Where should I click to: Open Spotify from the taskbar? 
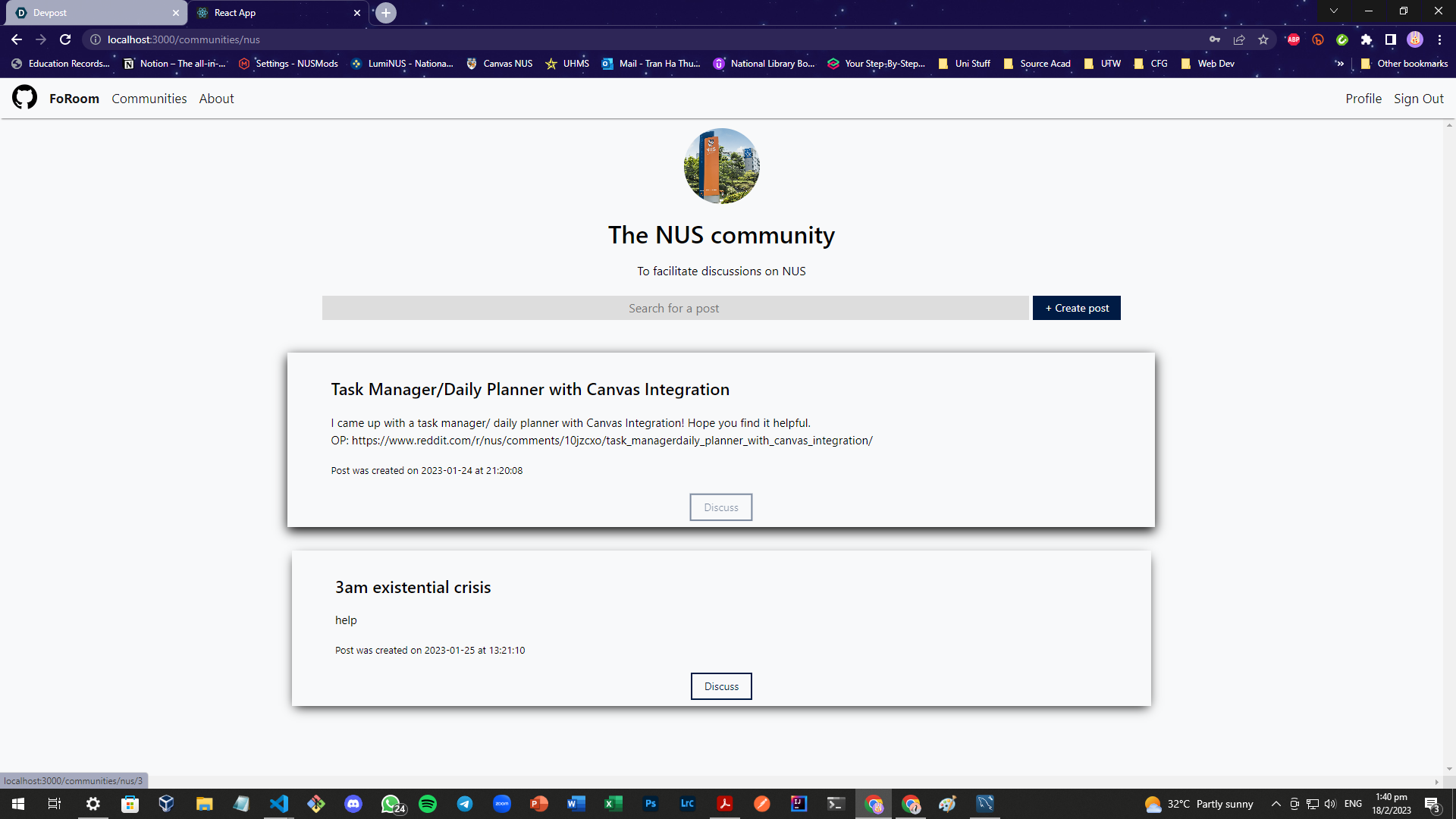tap(428, 804)
